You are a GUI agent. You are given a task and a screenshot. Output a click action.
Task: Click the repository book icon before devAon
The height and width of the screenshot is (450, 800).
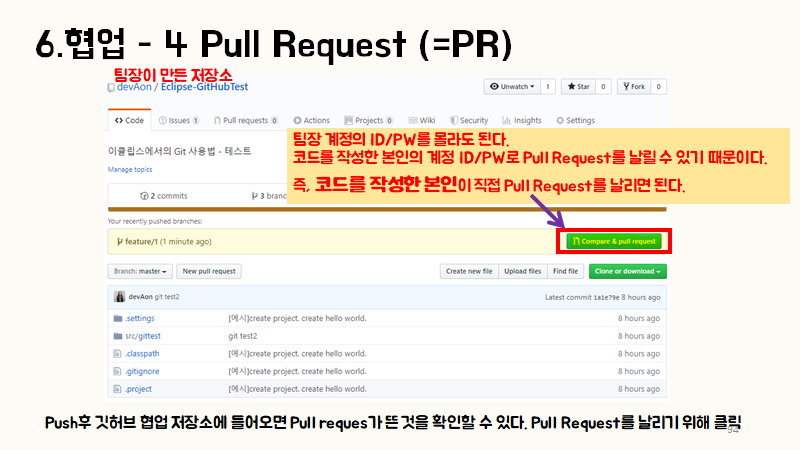(x=111, y=88)
